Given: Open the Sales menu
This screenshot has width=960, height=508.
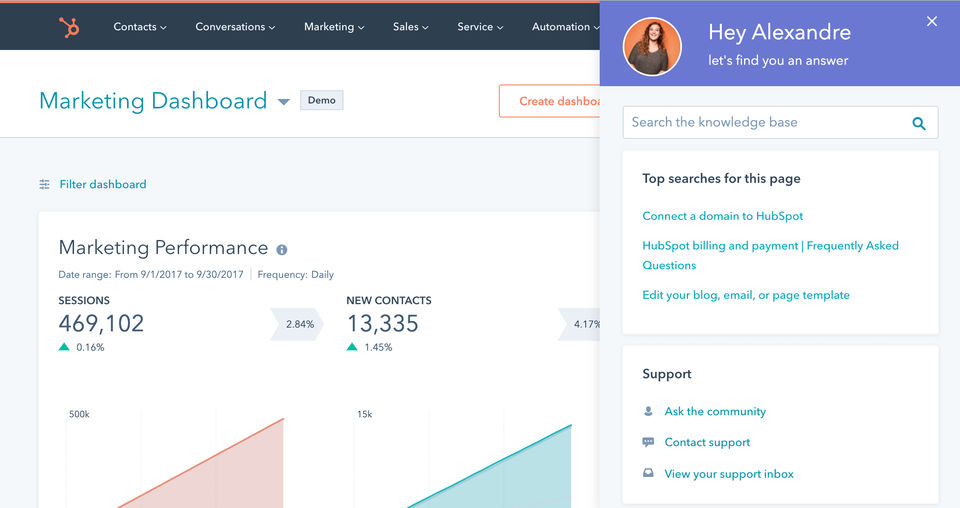Looking at the screenshot, I should (x=410, y=27).
